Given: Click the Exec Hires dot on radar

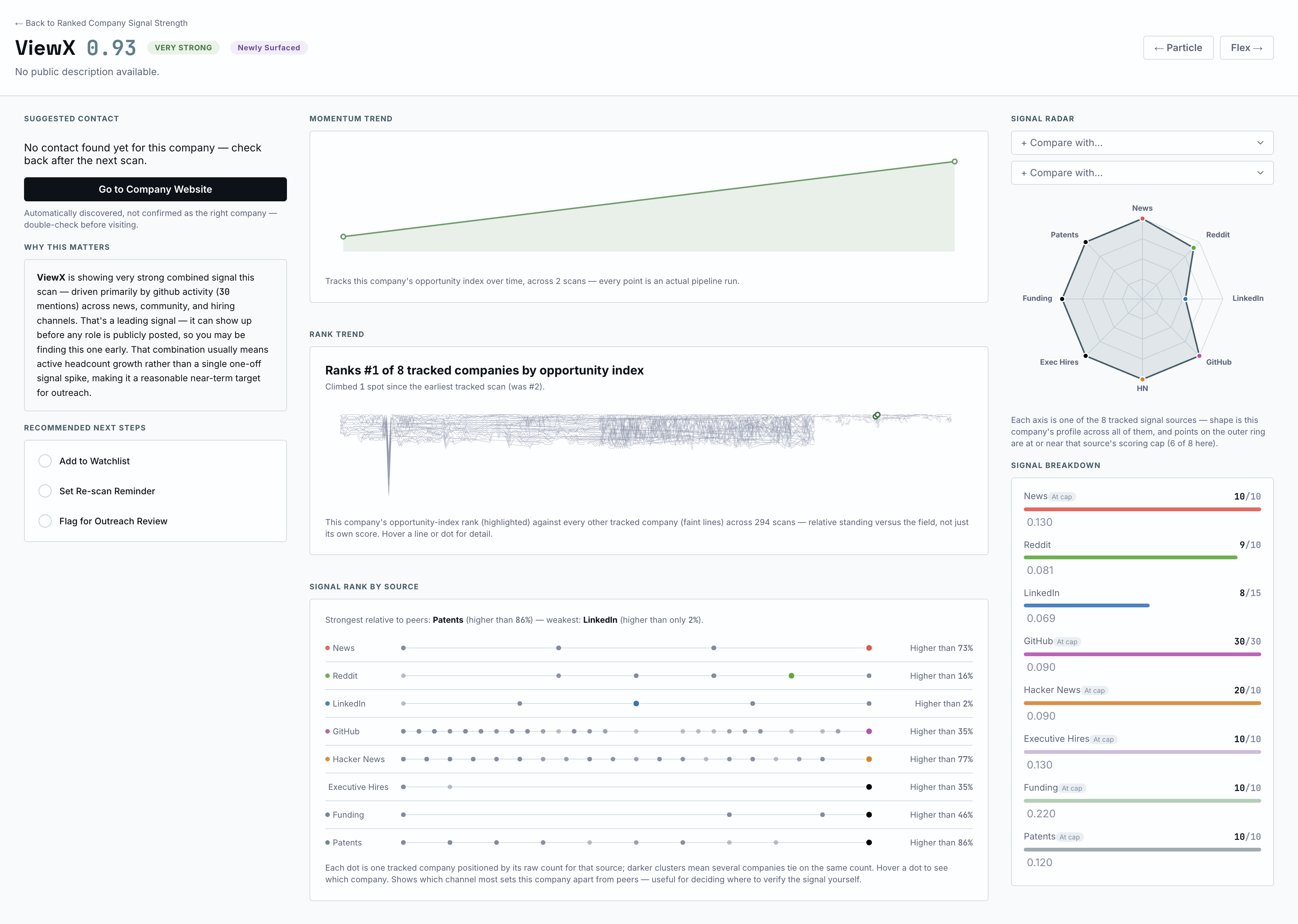Looking at the screenshot, I should click(1085, 356).
